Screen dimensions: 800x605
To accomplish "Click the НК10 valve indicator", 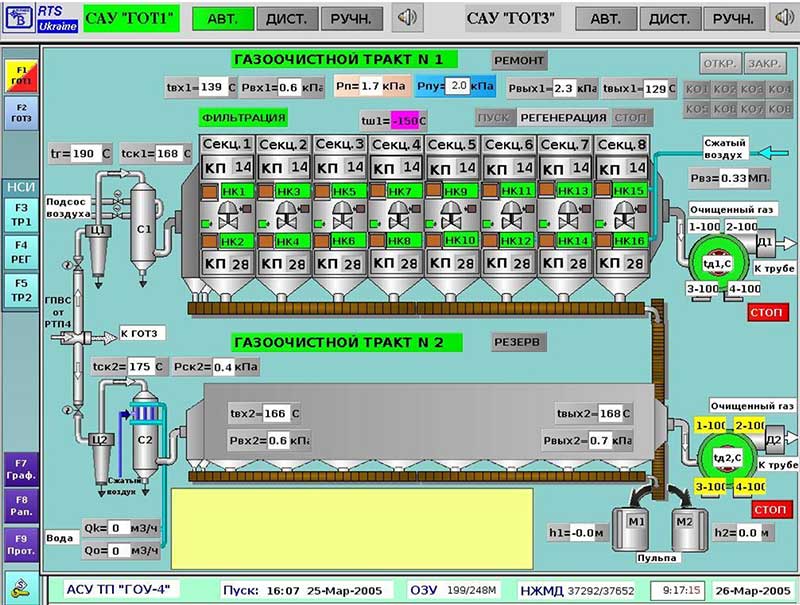I will tap(460, 240).
